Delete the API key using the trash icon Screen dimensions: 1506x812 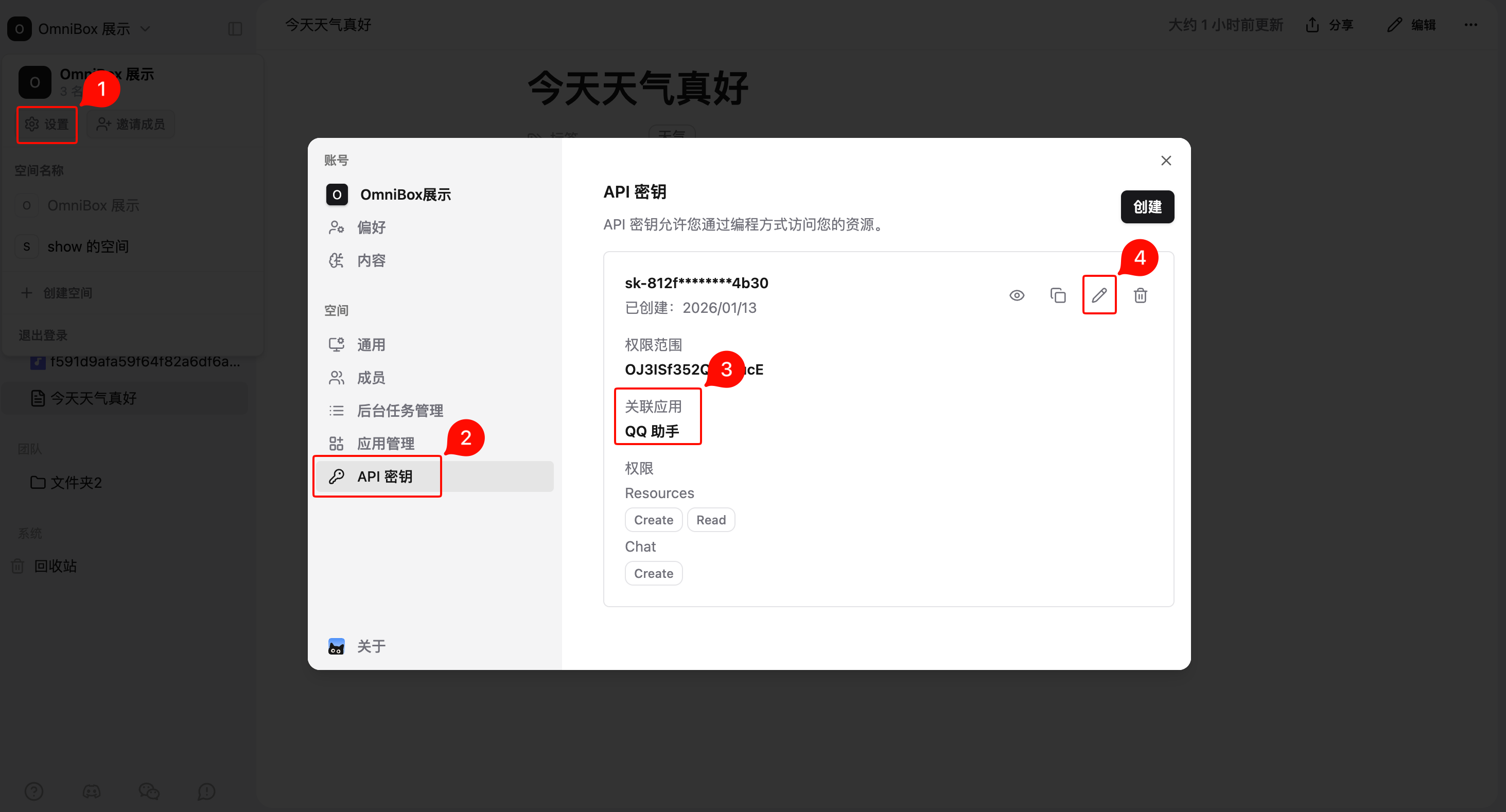click(x=1140, y=295)
